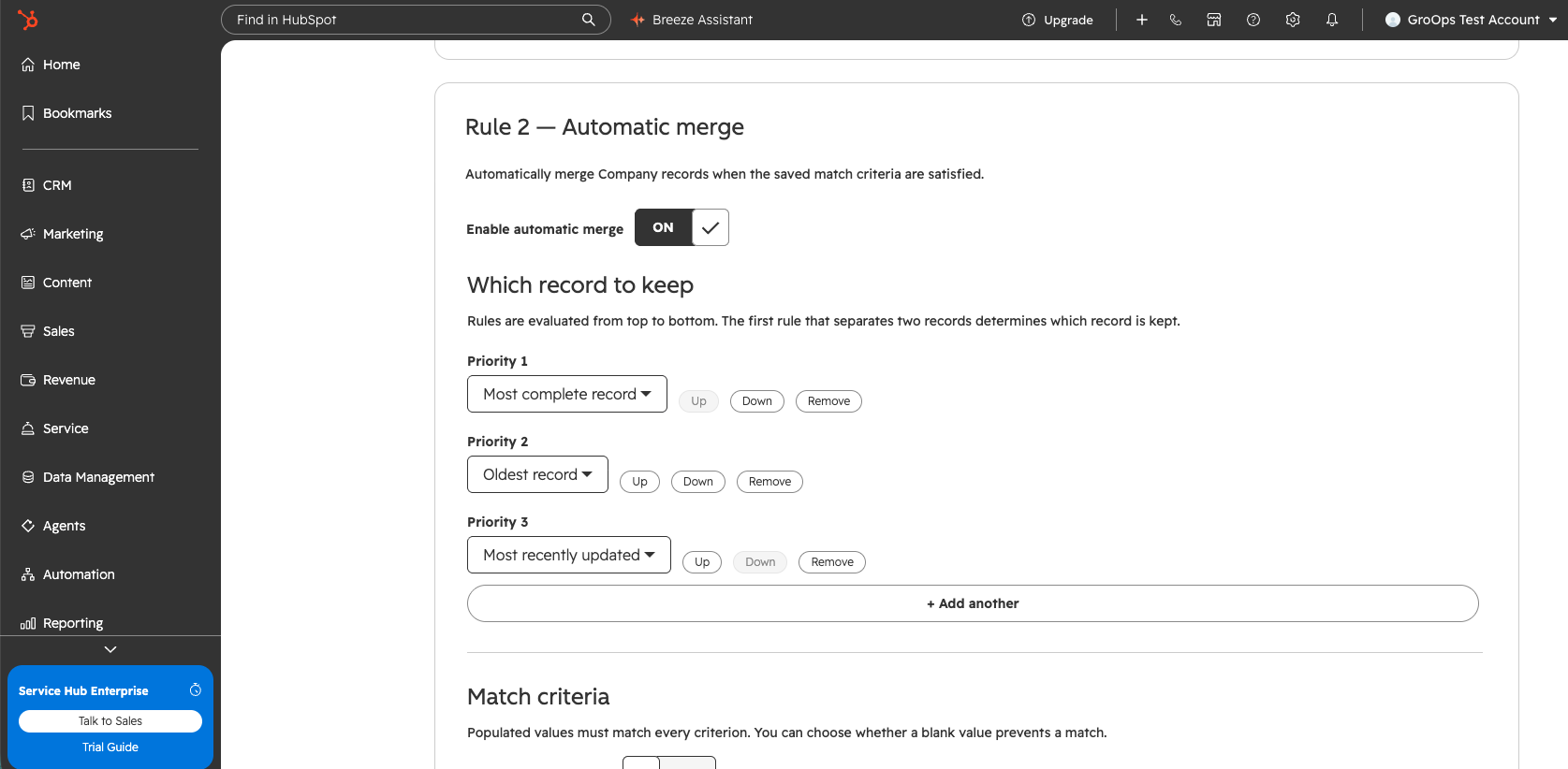Click the plus create icon in top bar
The image size is (1568, 769).
tap(1142, 20)
